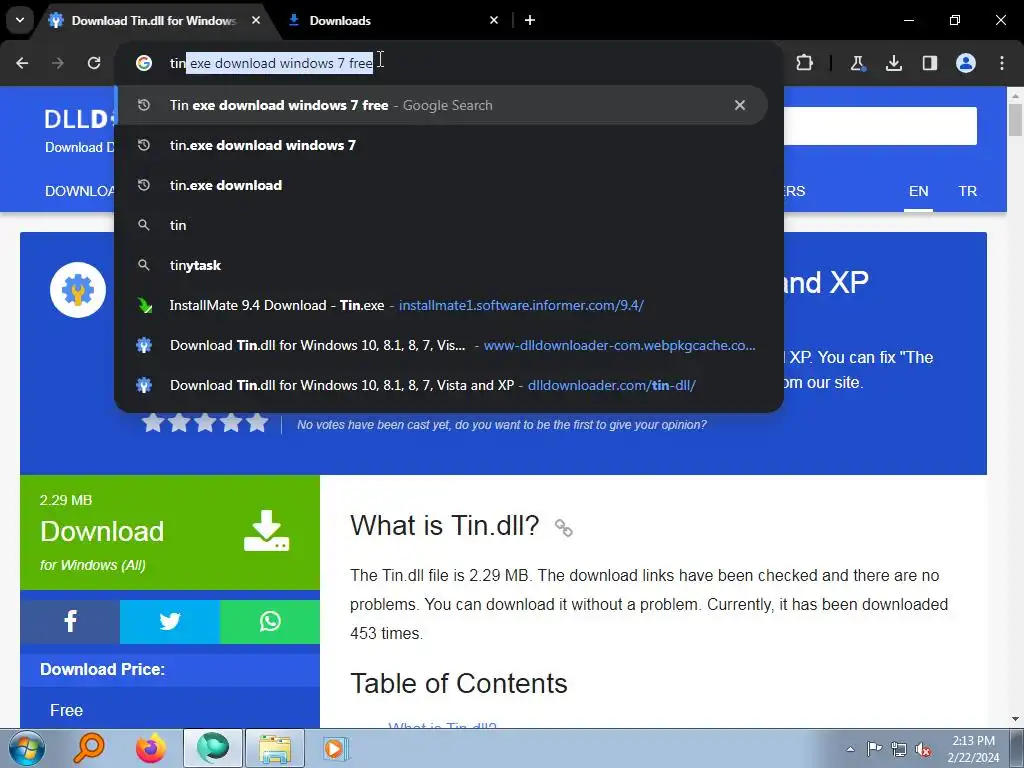The height and width of the screenshot is (768, 1024).
Task: Open the Action Center flag icon
Action: [874, 749]
